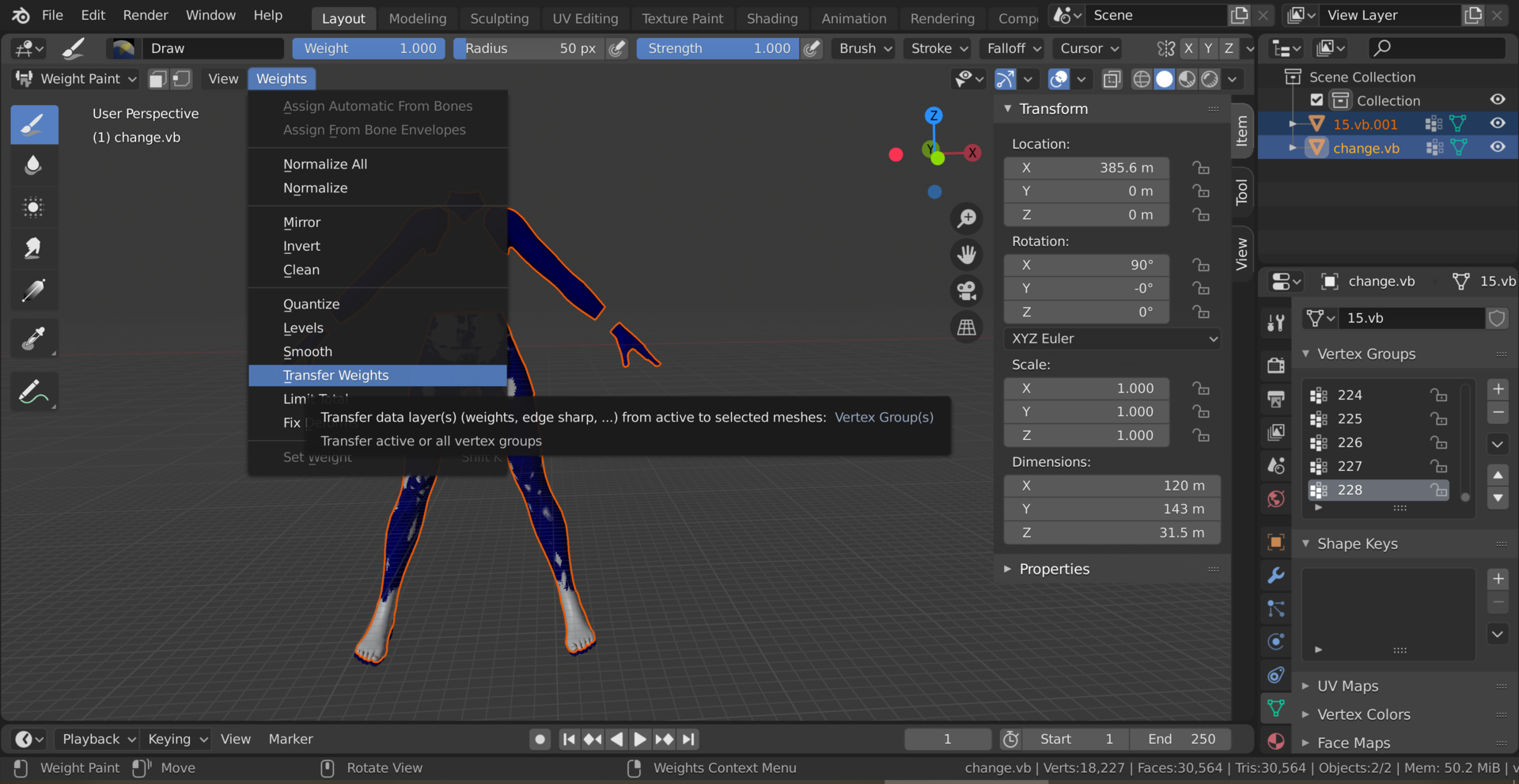Open the Tool properties tab icon
Screen dimensions: 1519x784
pyautogui.click(x=1276, y=321)
